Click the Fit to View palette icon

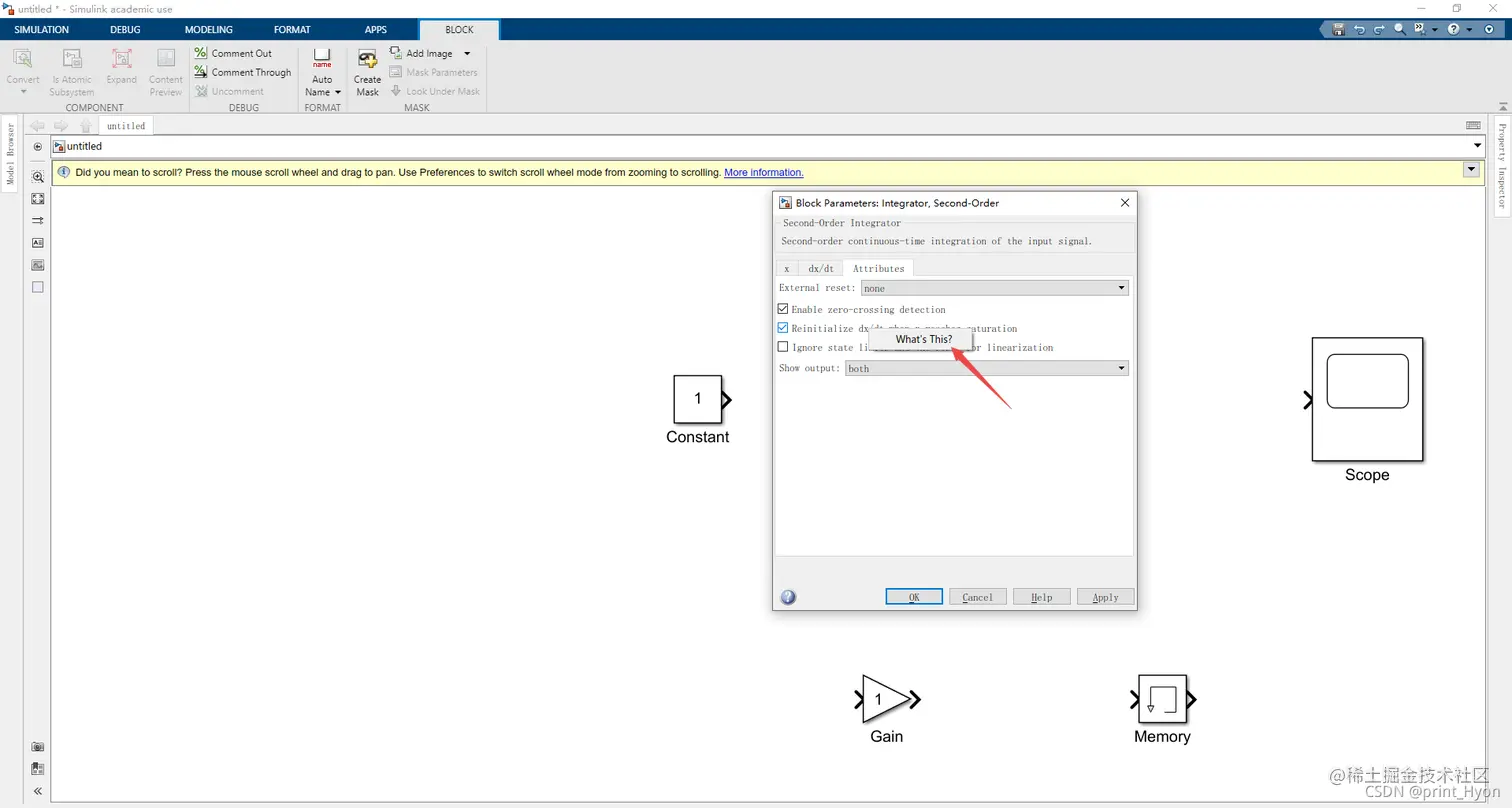point(38,199)
